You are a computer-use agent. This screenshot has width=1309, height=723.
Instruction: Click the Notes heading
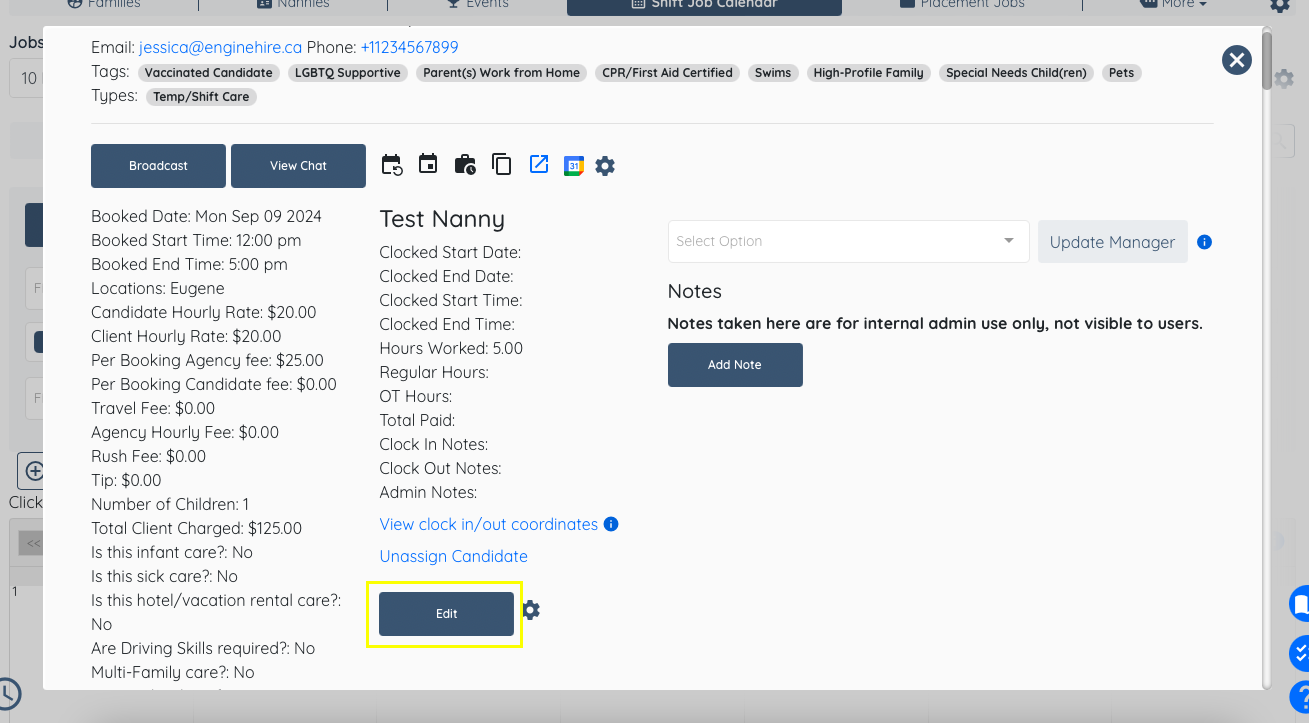tap(694, 291)
